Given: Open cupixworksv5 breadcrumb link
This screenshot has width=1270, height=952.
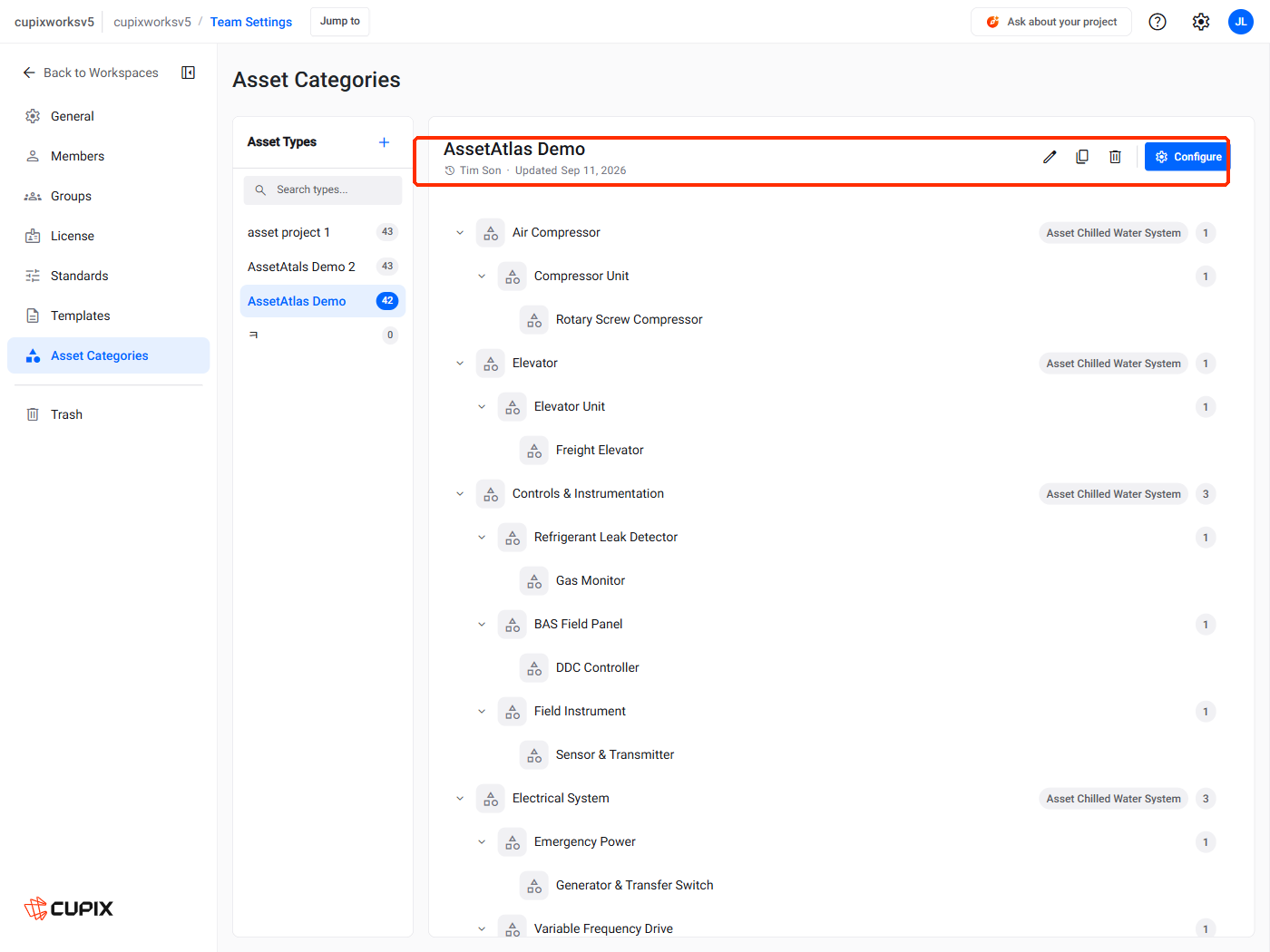Looking at the screenshot, I should tap(152, 22).
